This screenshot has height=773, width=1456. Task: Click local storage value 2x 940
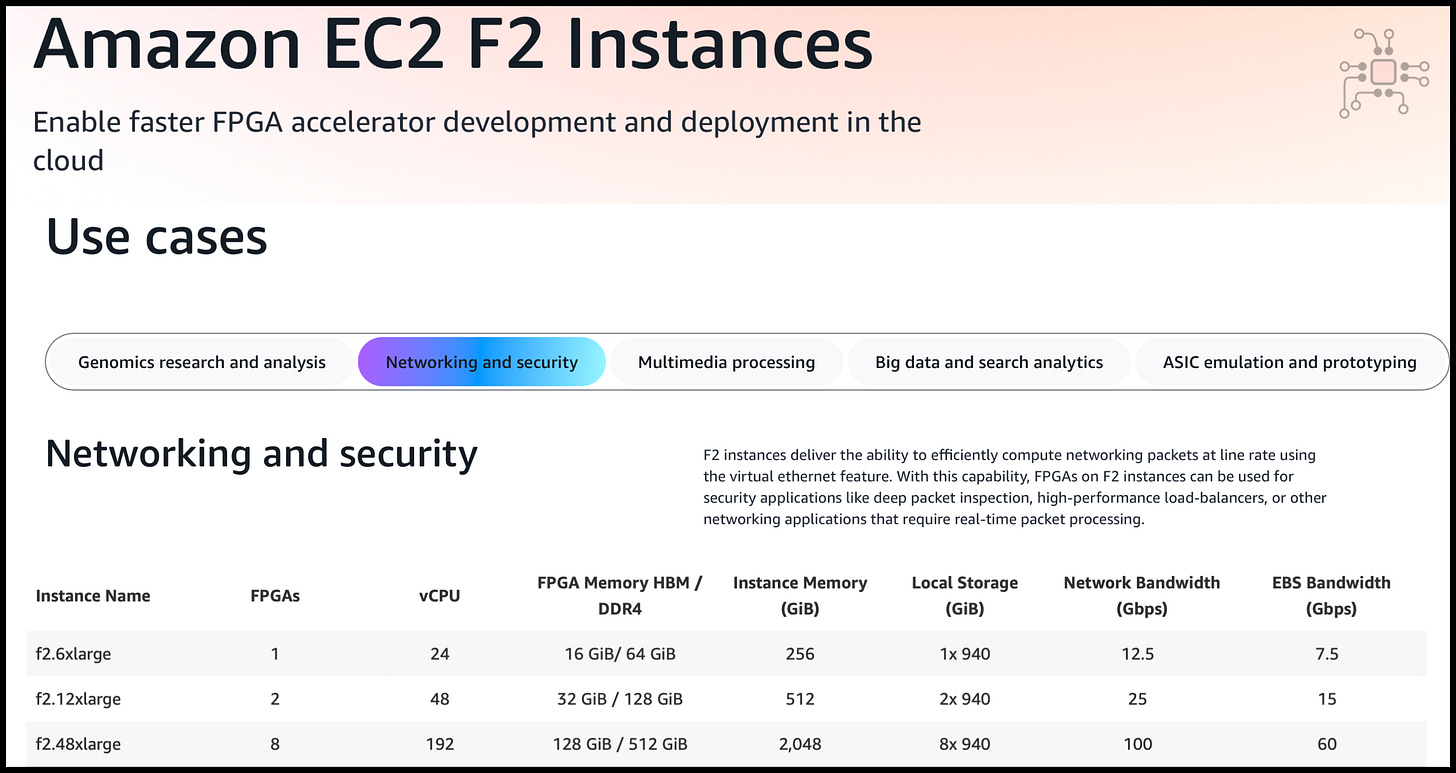coord(965,699)
